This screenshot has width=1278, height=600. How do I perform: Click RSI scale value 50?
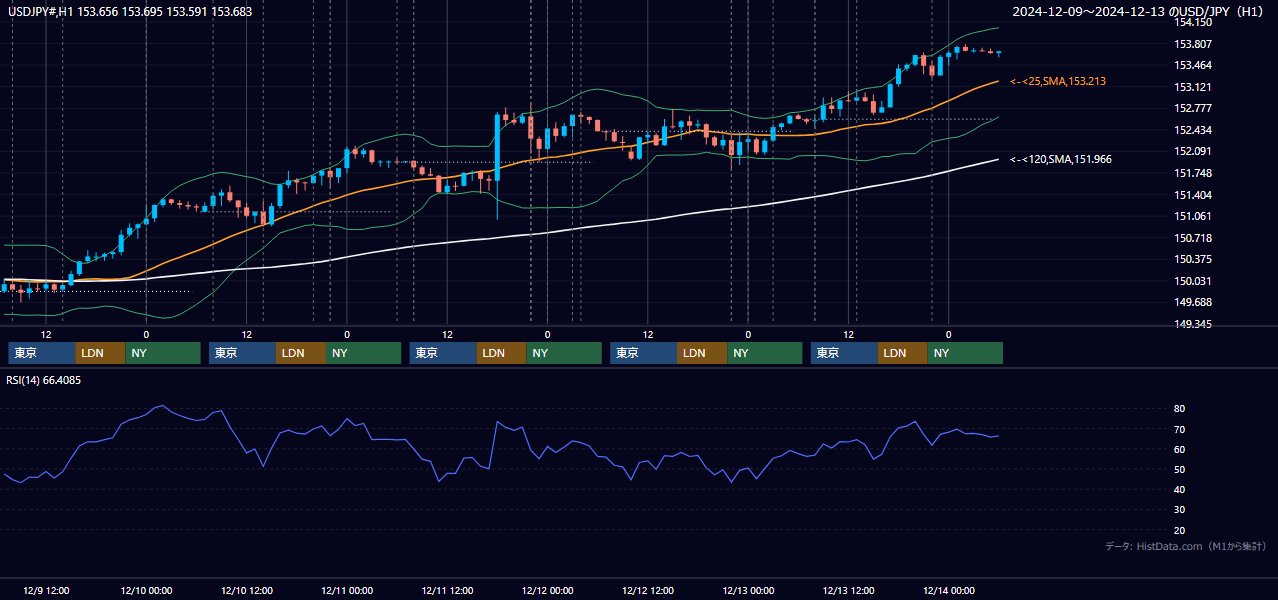coord(1179,469)
